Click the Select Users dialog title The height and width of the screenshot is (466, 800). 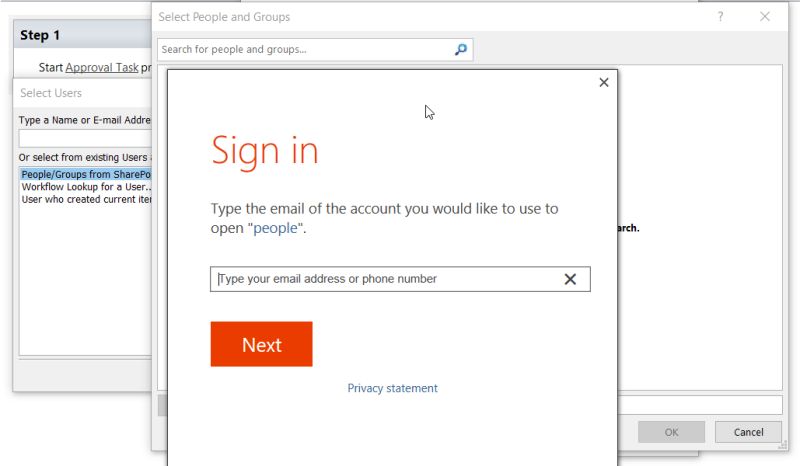pyautogui.click(x=51, y=93)
